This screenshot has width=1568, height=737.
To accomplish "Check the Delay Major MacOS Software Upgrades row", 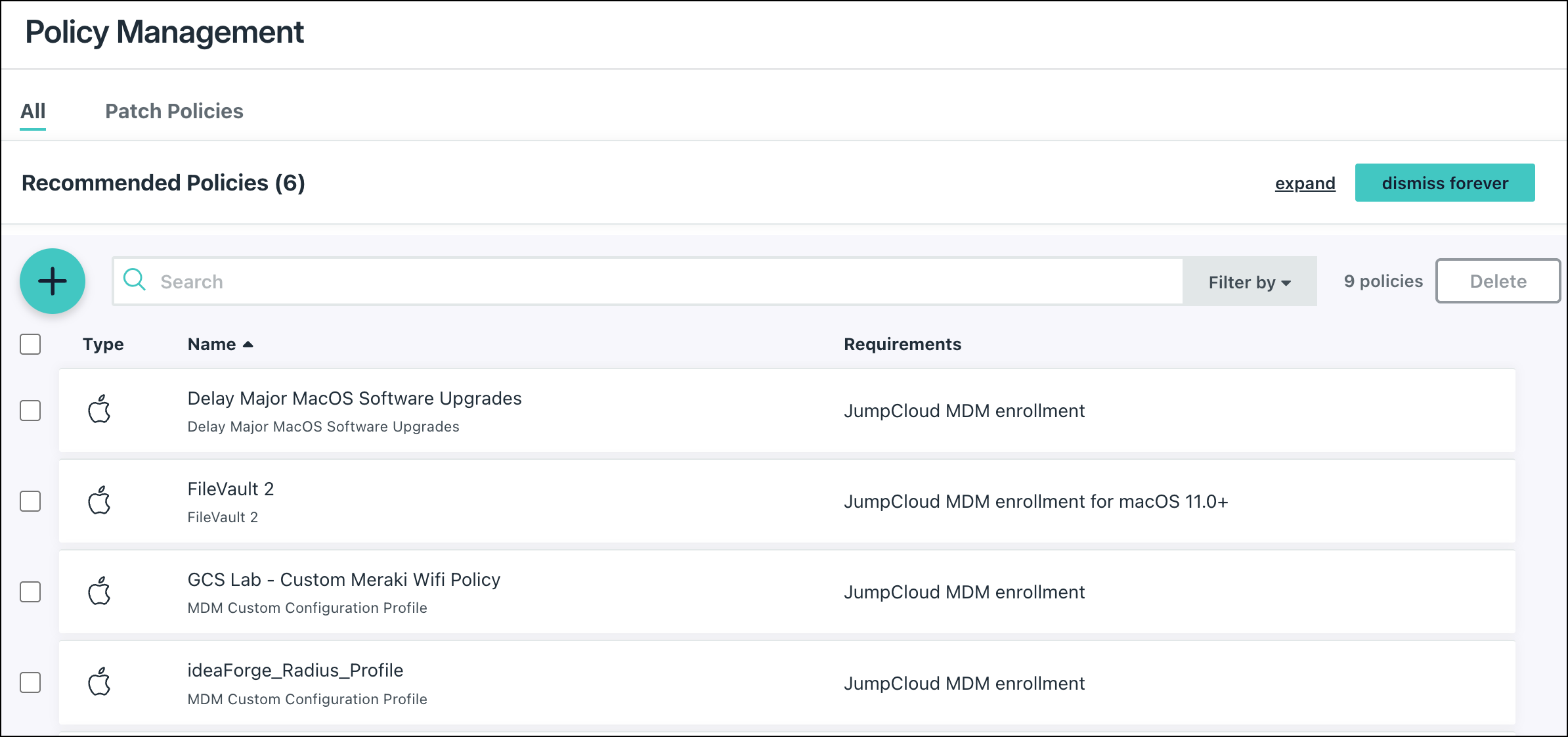I will tap(30, 411).
